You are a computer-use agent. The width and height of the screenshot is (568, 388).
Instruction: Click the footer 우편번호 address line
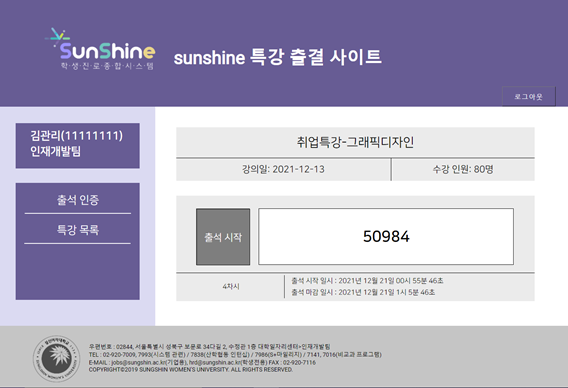(x=209, y=347)
